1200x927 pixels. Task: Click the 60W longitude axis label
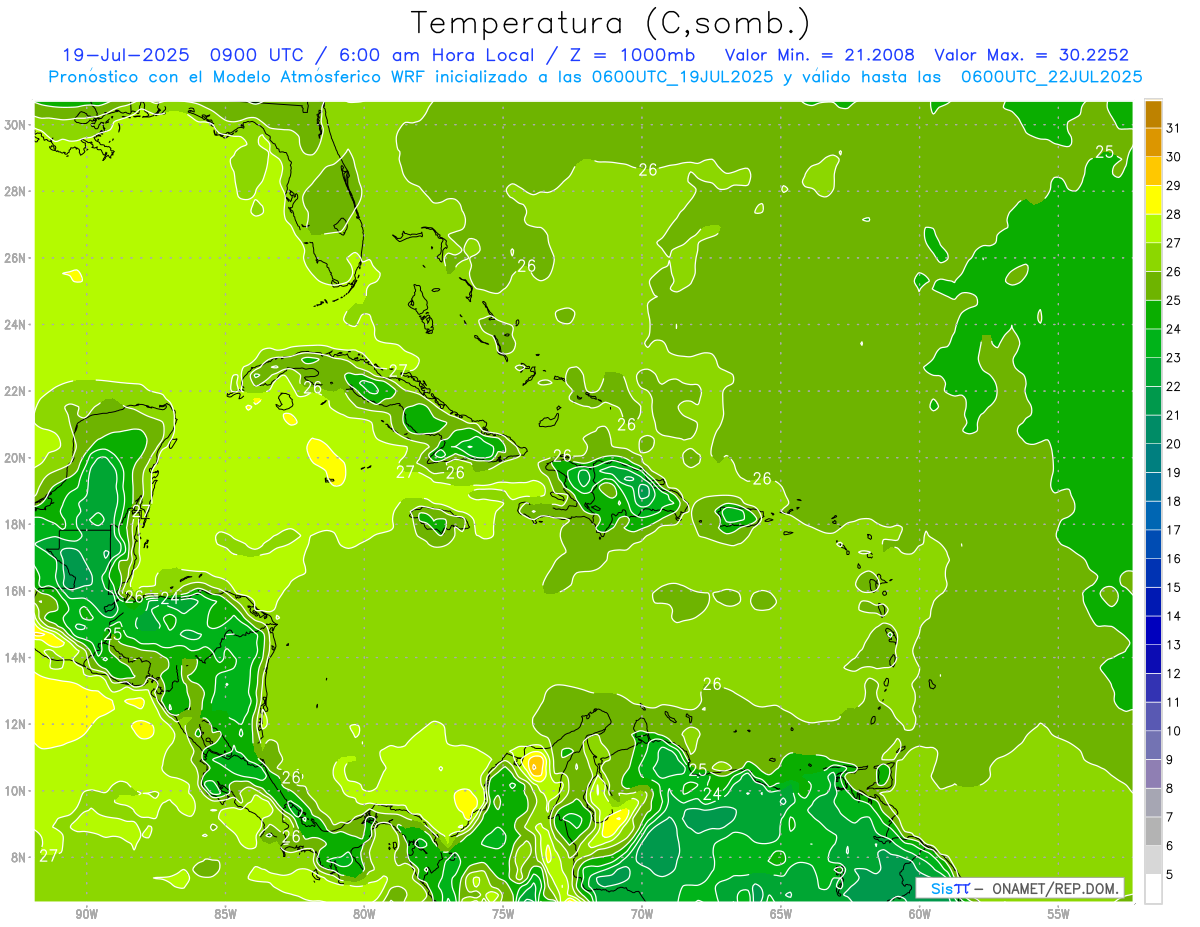[920, 914]
